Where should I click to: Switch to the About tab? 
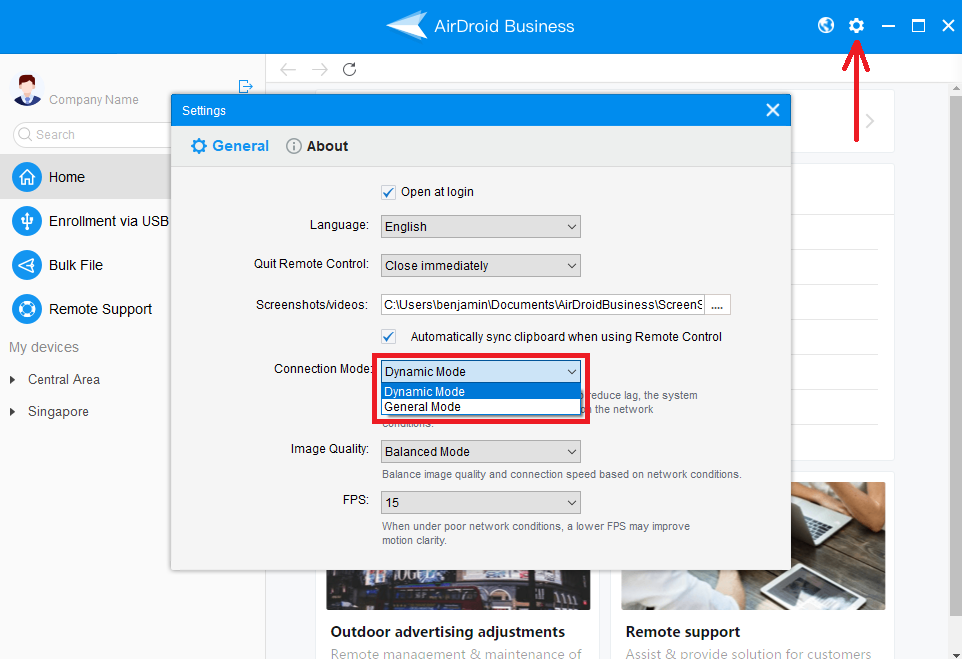(x=317, y=146)
